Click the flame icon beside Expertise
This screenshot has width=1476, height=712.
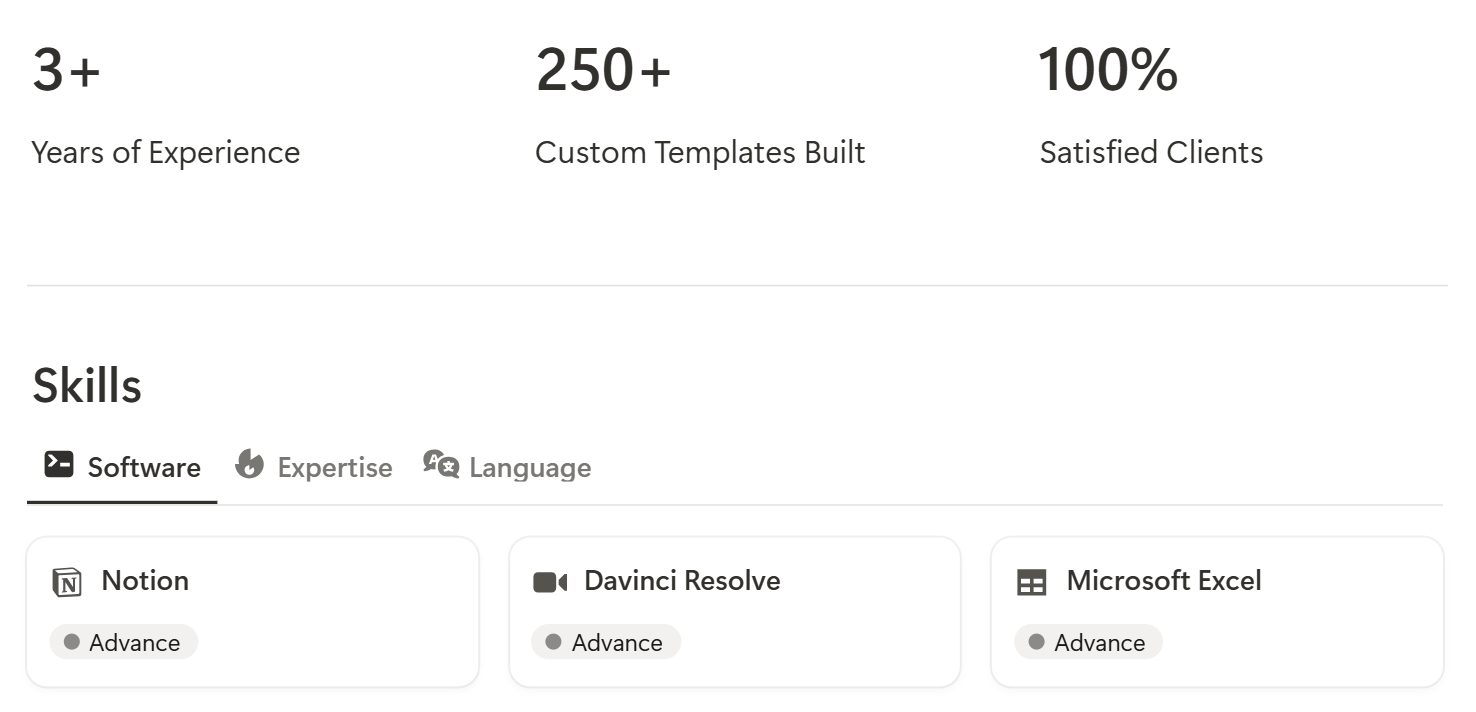(249, 464)
